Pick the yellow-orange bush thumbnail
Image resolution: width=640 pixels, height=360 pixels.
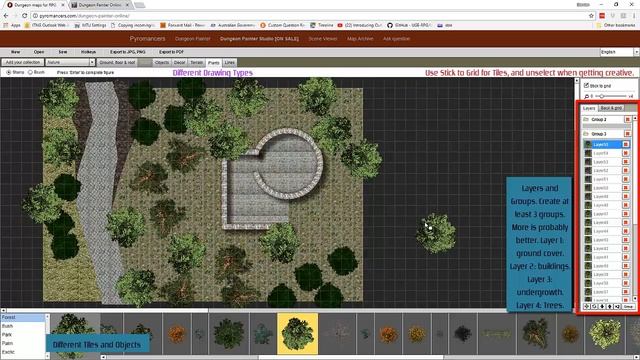pyautogui.click(x=417, y=333)
